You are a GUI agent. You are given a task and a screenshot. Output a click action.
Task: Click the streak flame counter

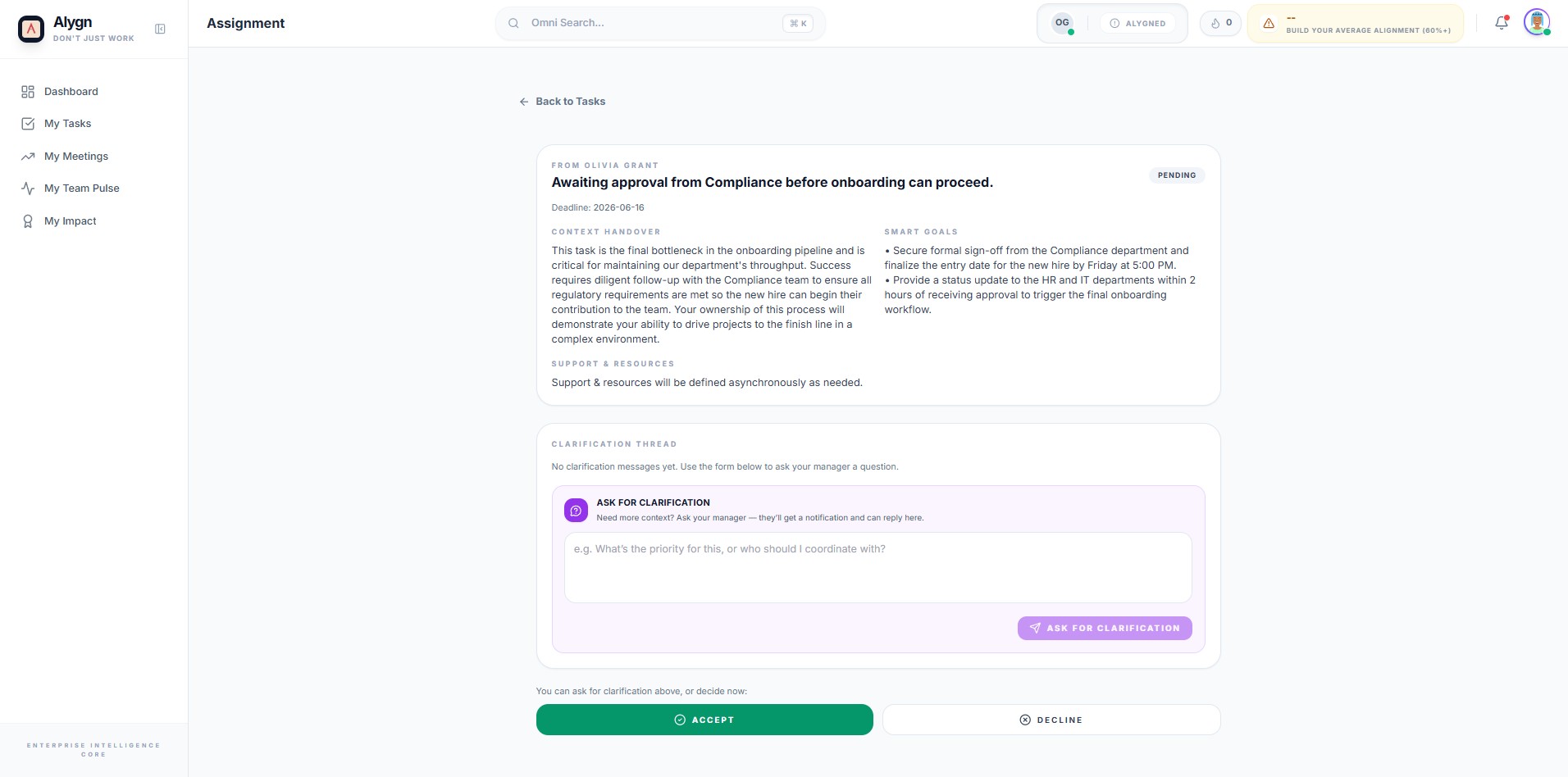coord(1220,23)
